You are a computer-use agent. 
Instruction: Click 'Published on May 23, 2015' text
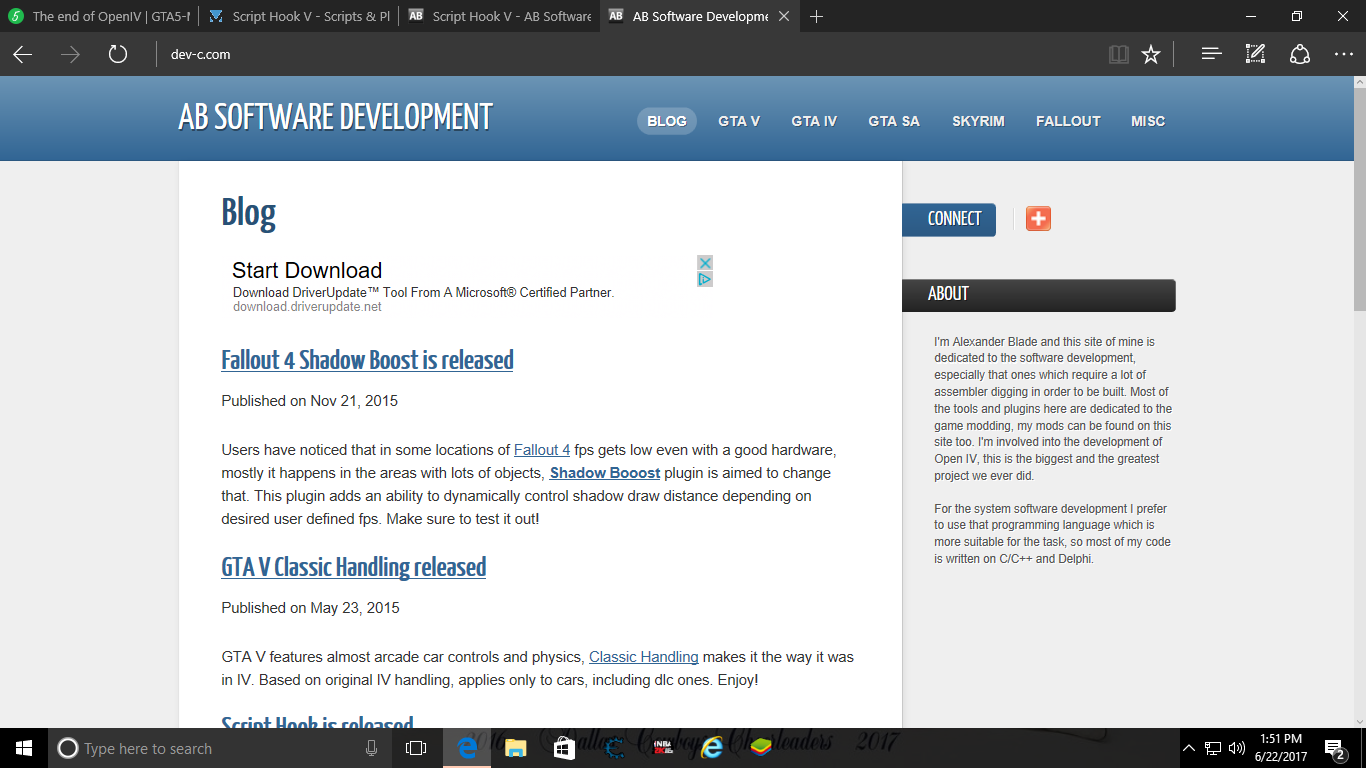point(310,608)
